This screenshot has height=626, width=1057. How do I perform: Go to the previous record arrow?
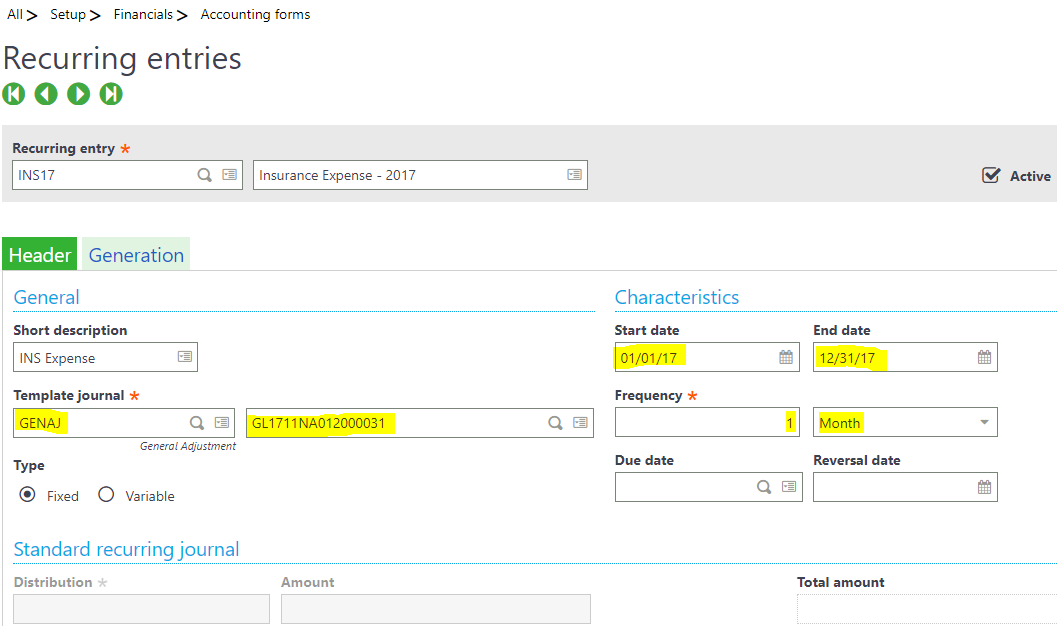[46, 94]
